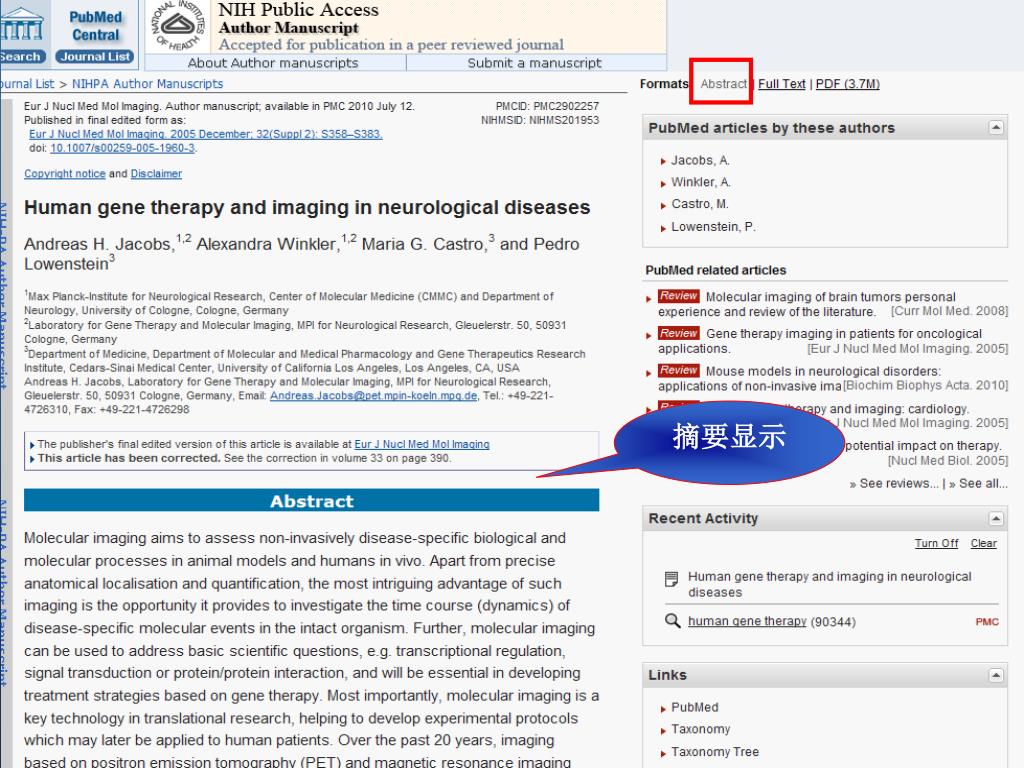Show articles by Jacobs, A.
Viewport: 1024px width, 768px height.
coord(700,160)
